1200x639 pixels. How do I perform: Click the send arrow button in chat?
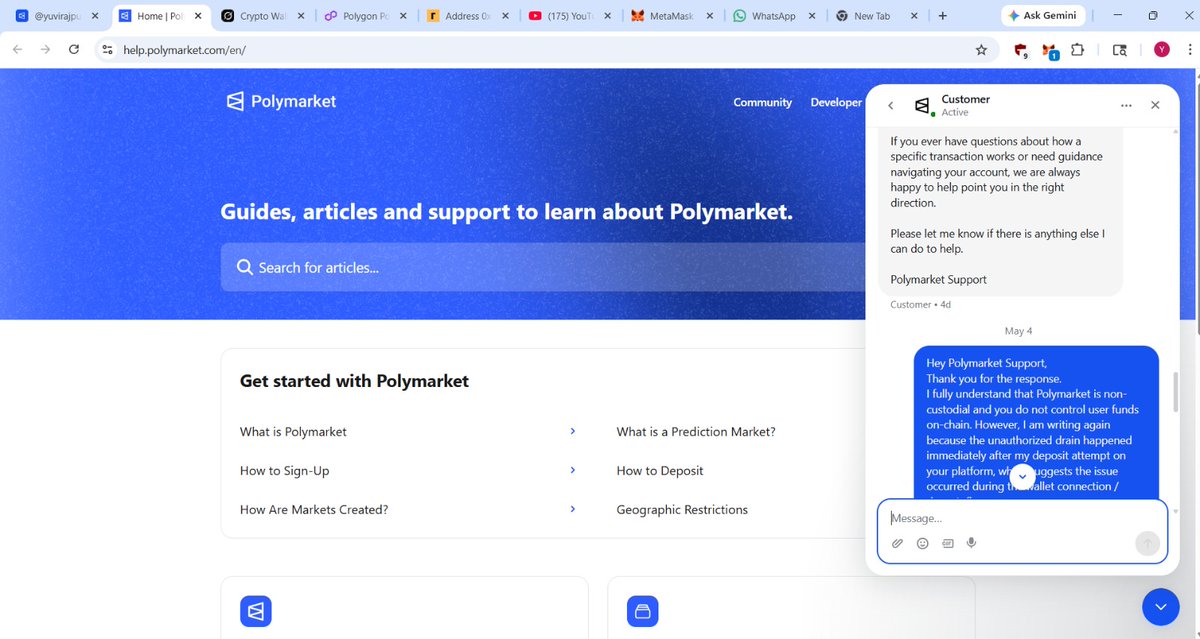[x=1147, y=543]
